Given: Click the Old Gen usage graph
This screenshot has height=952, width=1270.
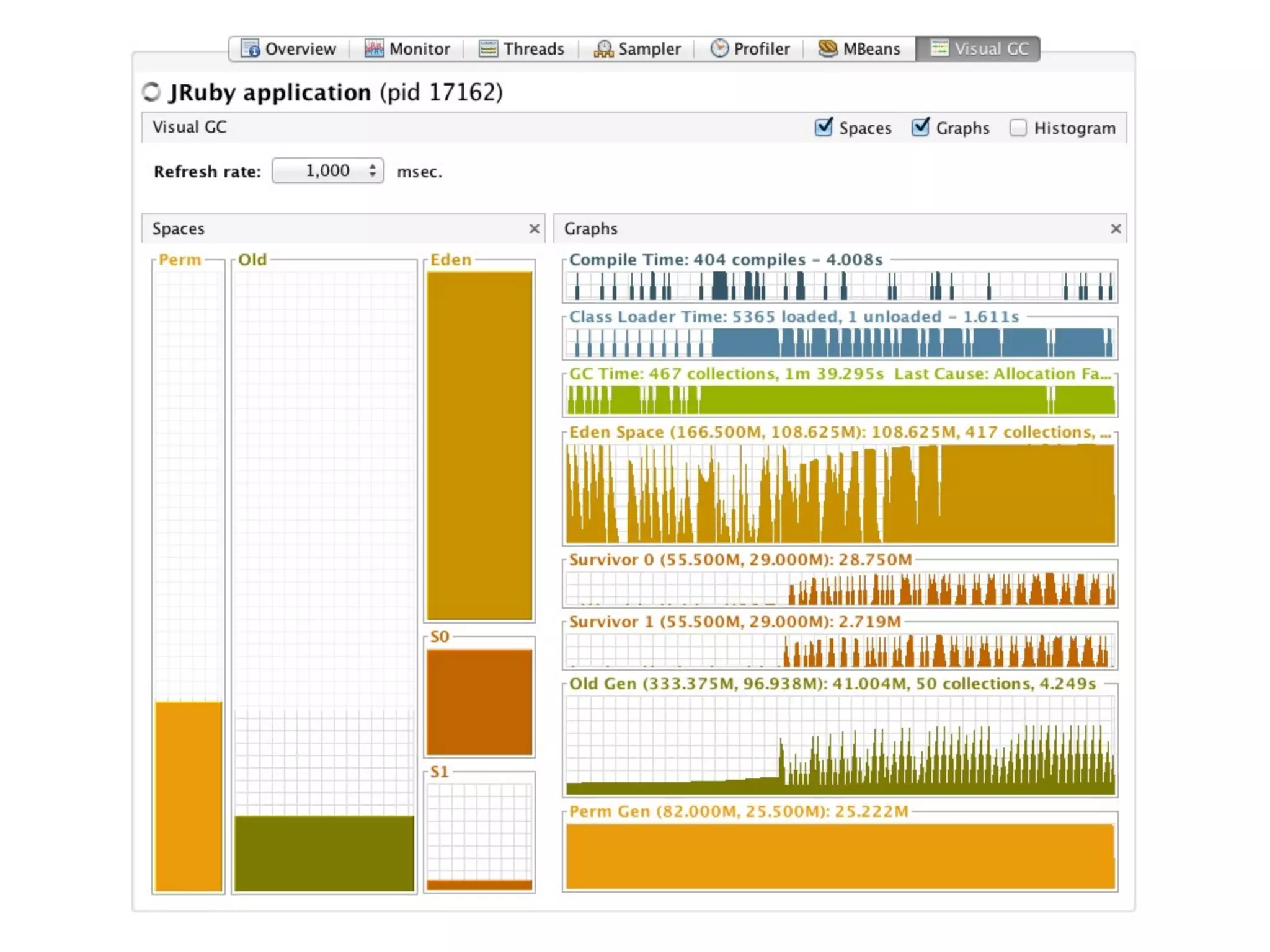Looking at the screenshot, I should (x=840, y=745).
